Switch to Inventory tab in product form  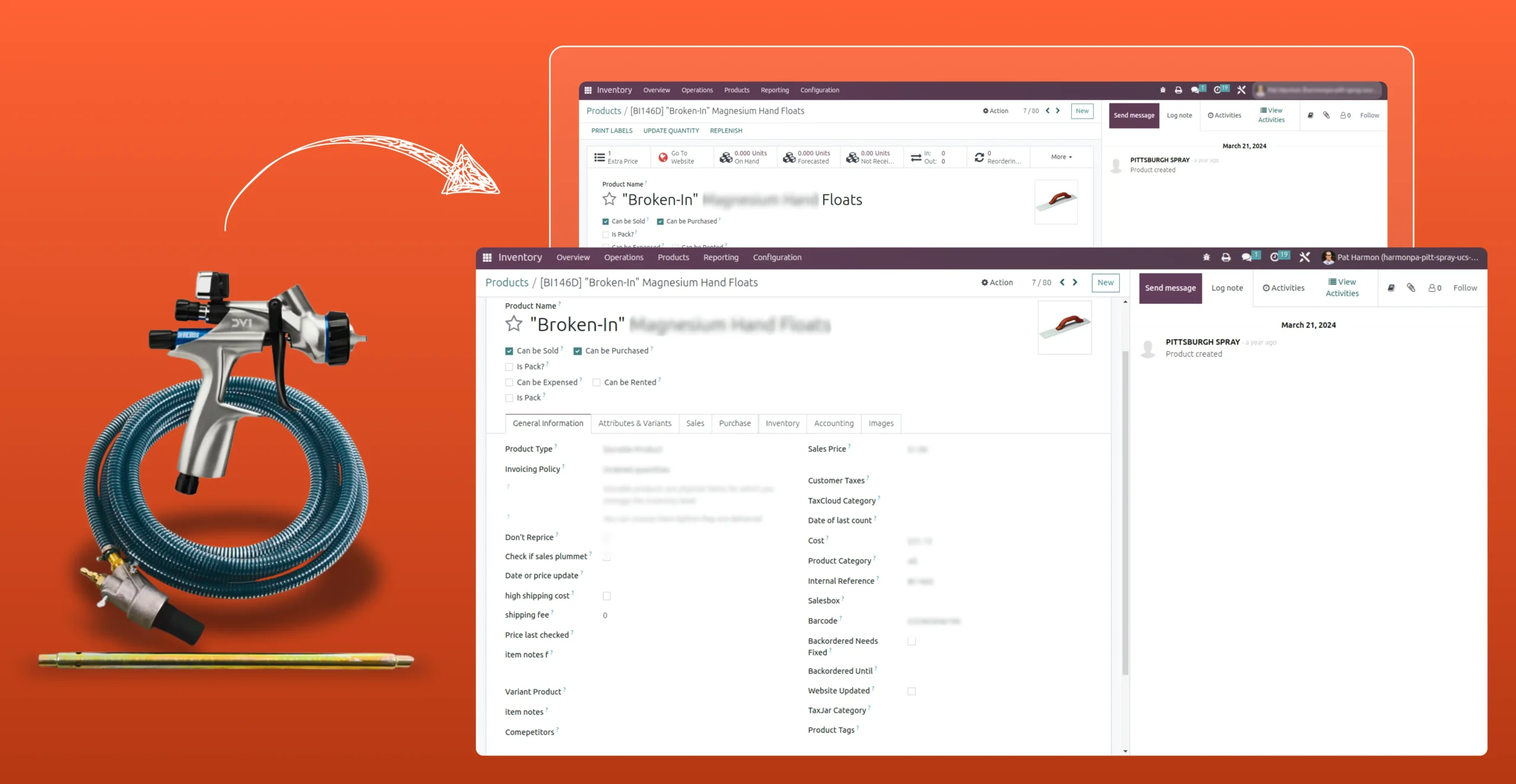point(782,423)
